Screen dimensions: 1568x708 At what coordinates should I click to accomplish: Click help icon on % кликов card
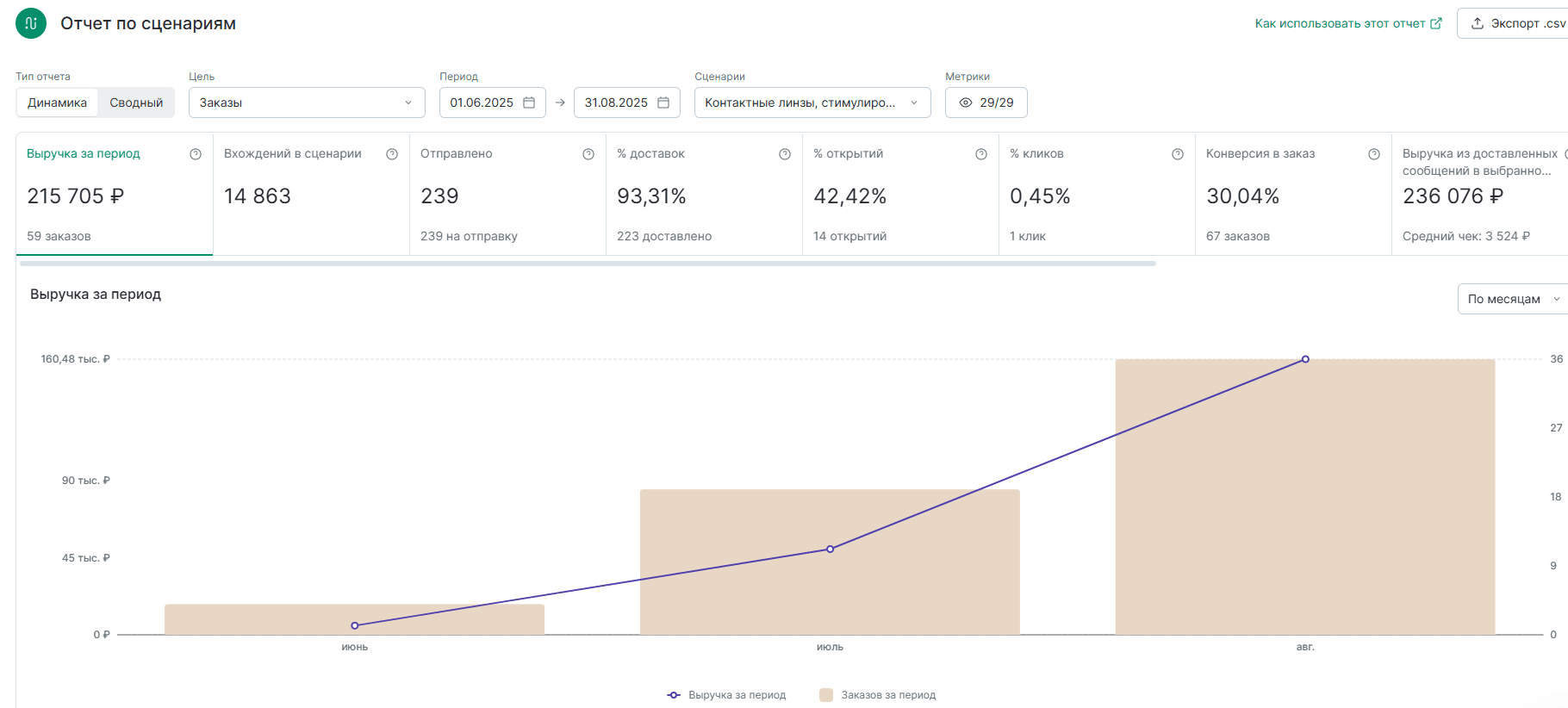tap(1178, 154)
